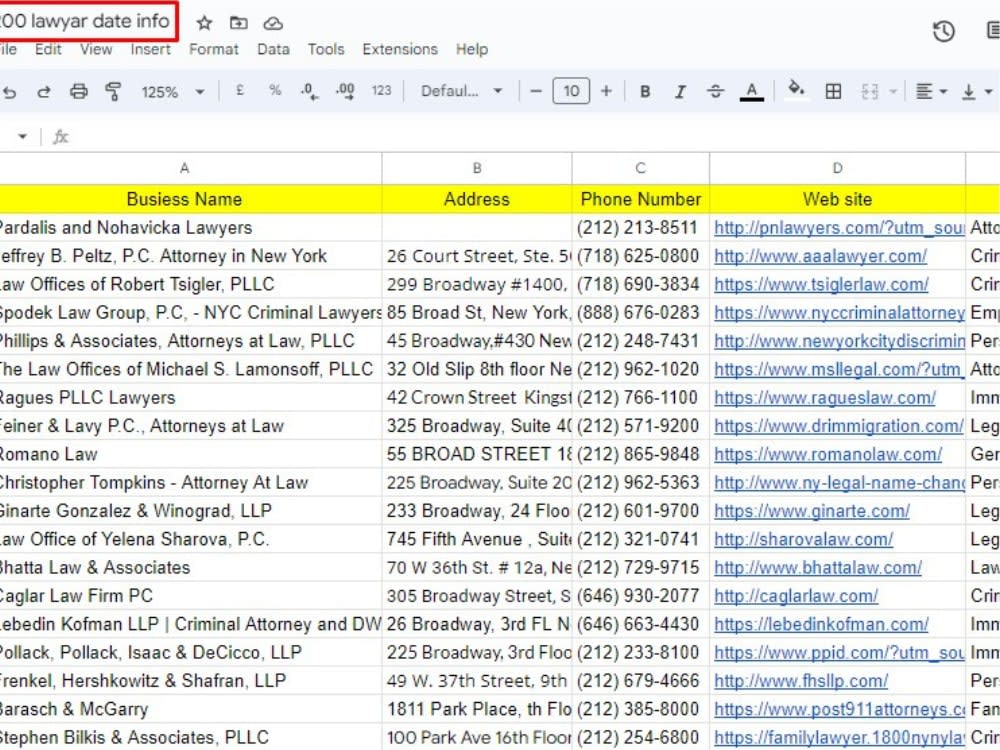
Task: Open horizontal align dropdown
Action: [930, 92]
